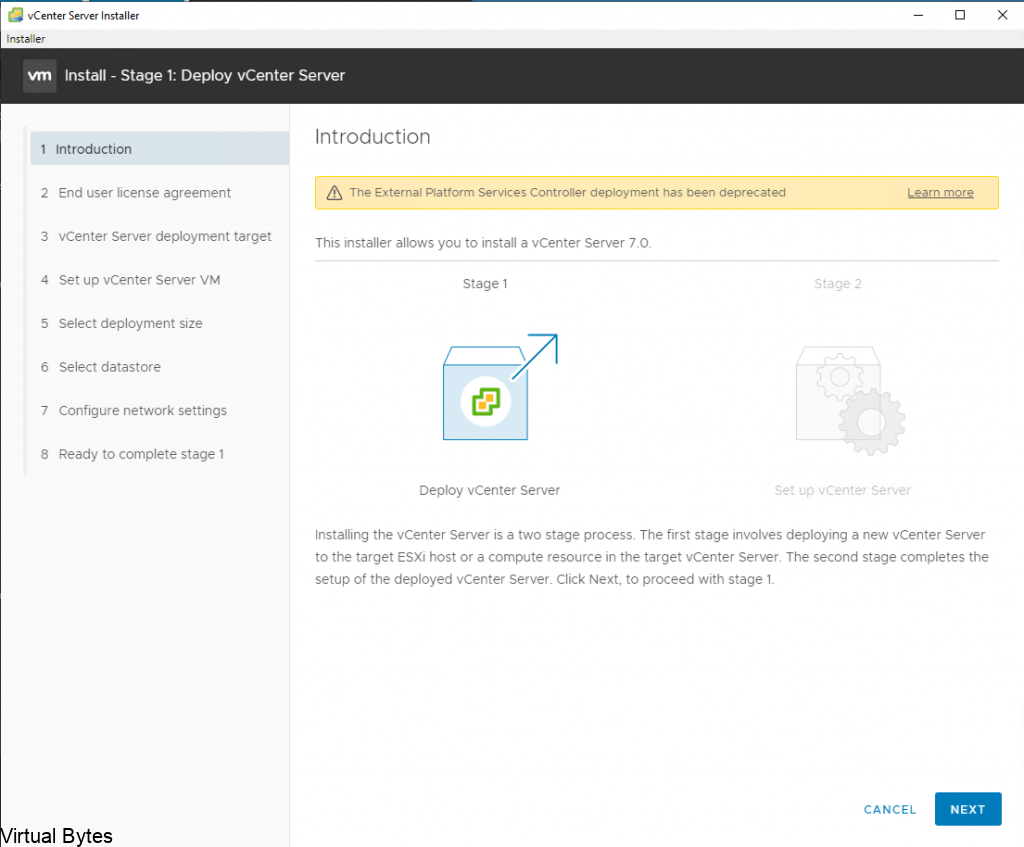Click the Introduction page heading
This screenshot has width=1024, height=847.
point(372,136)
